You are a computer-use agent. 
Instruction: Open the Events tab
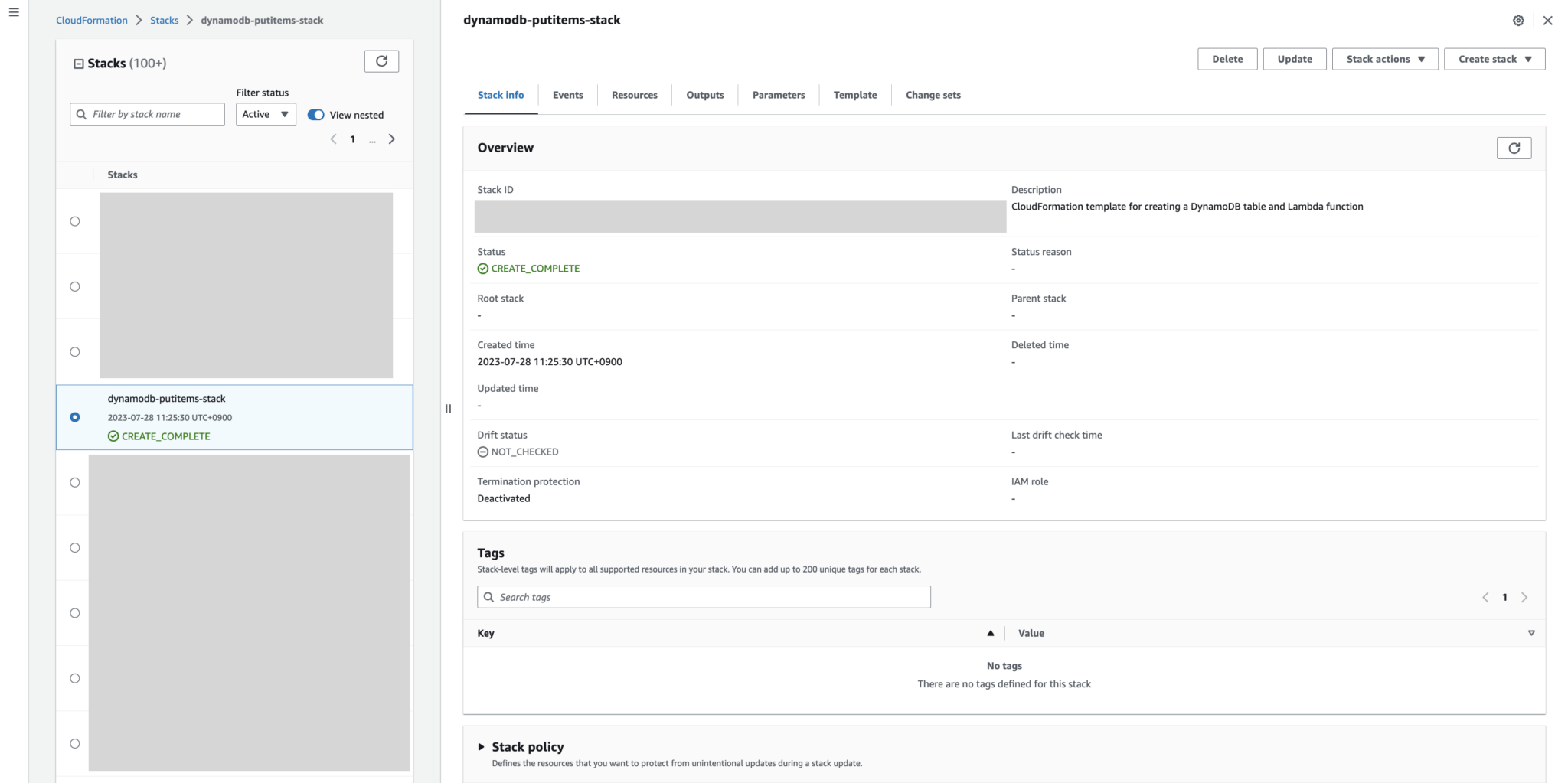tap(567, 94)
